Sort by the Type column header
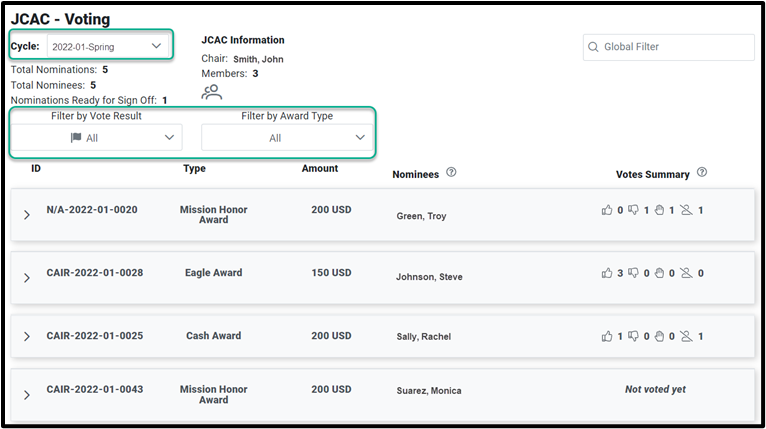The width and height of the screenshot is (766, 429). pos(194,169)
